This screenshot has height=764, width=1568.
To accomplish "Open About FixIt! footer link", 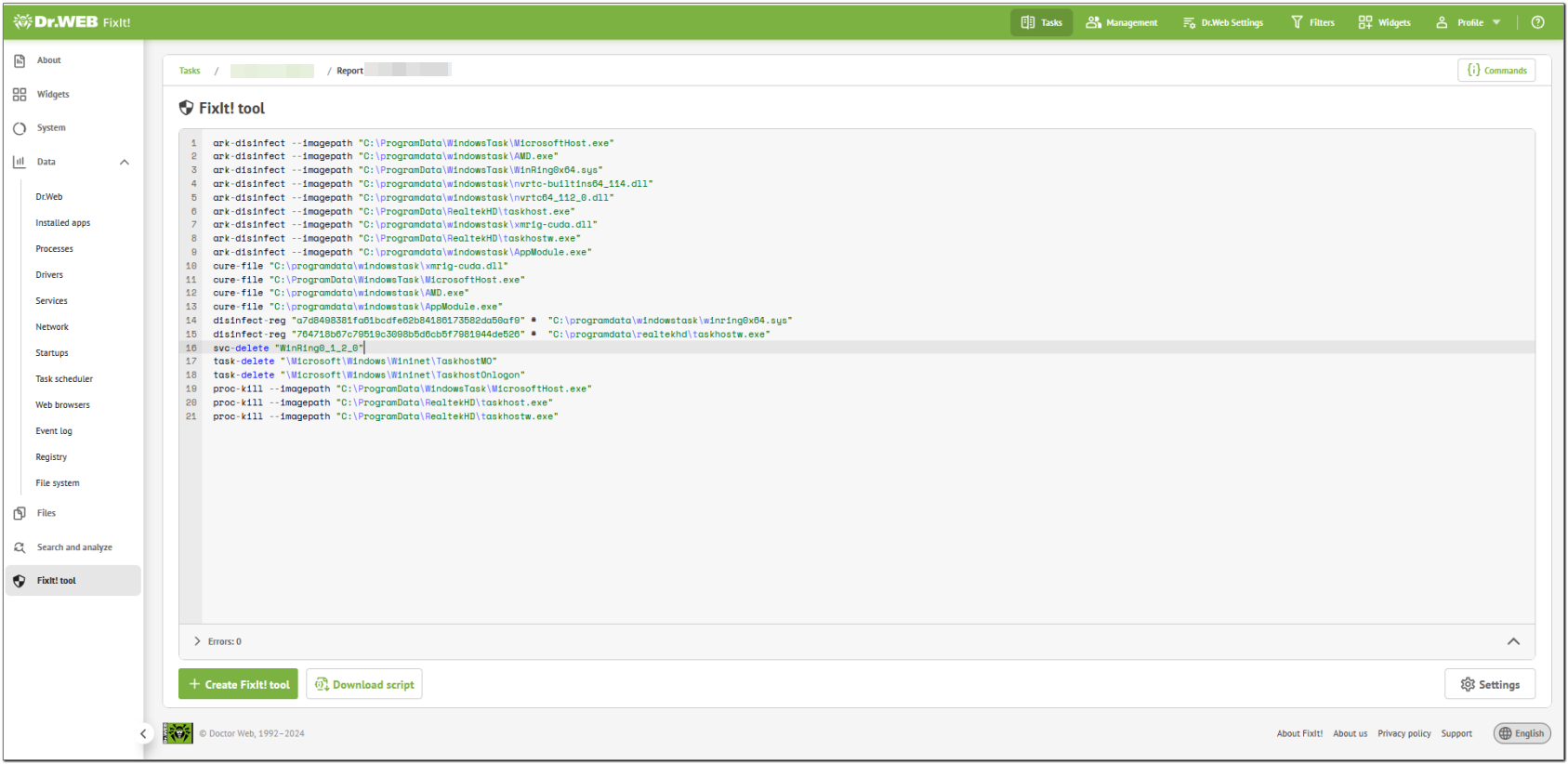I will (x=1299, y=734).
